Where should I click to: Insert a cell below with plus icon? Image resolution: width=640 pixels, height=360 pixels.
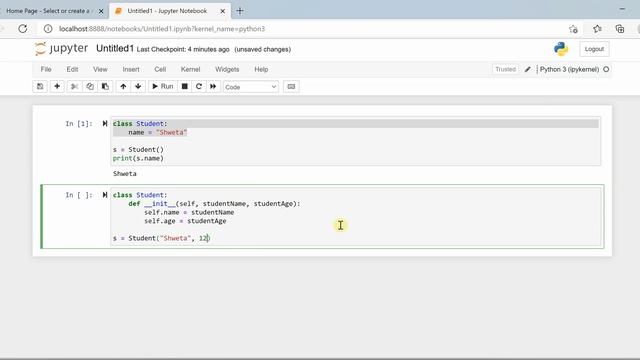pyautogui.click(x=57, y=87)
